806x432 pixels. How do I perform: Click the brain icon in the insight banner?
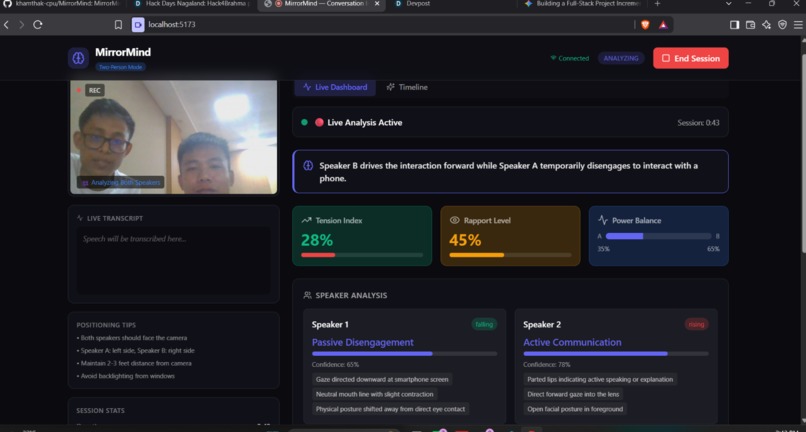pos(308,166)
